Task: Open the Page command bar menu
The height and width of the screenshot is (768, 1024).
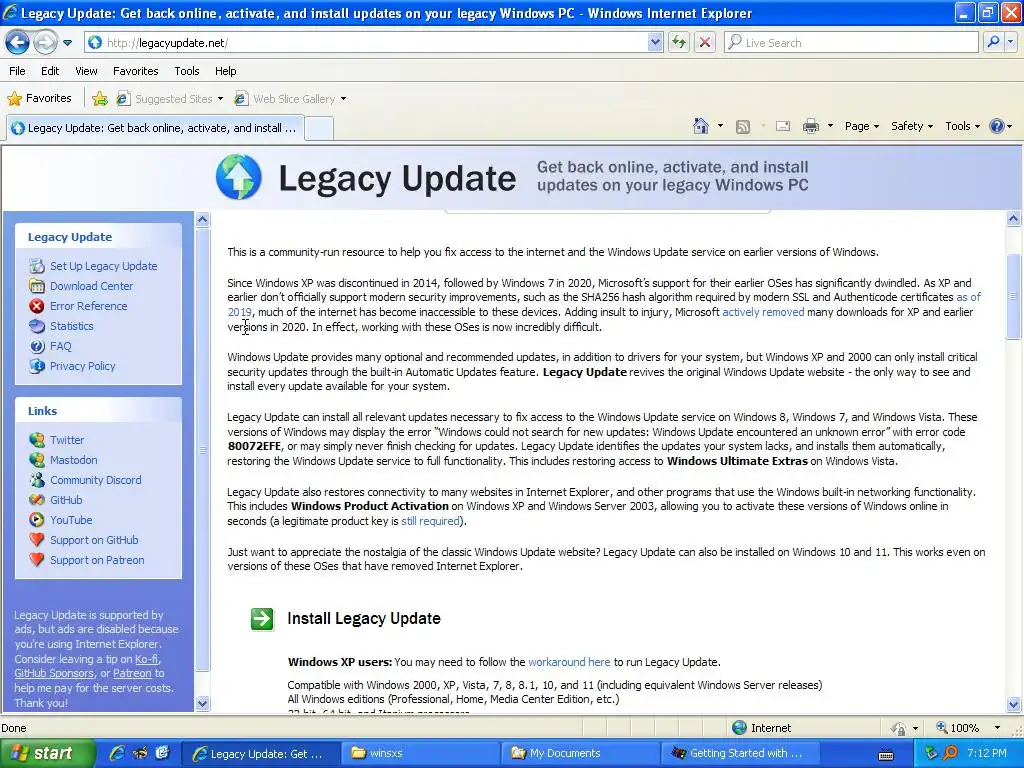Action: tap(861, 127)
